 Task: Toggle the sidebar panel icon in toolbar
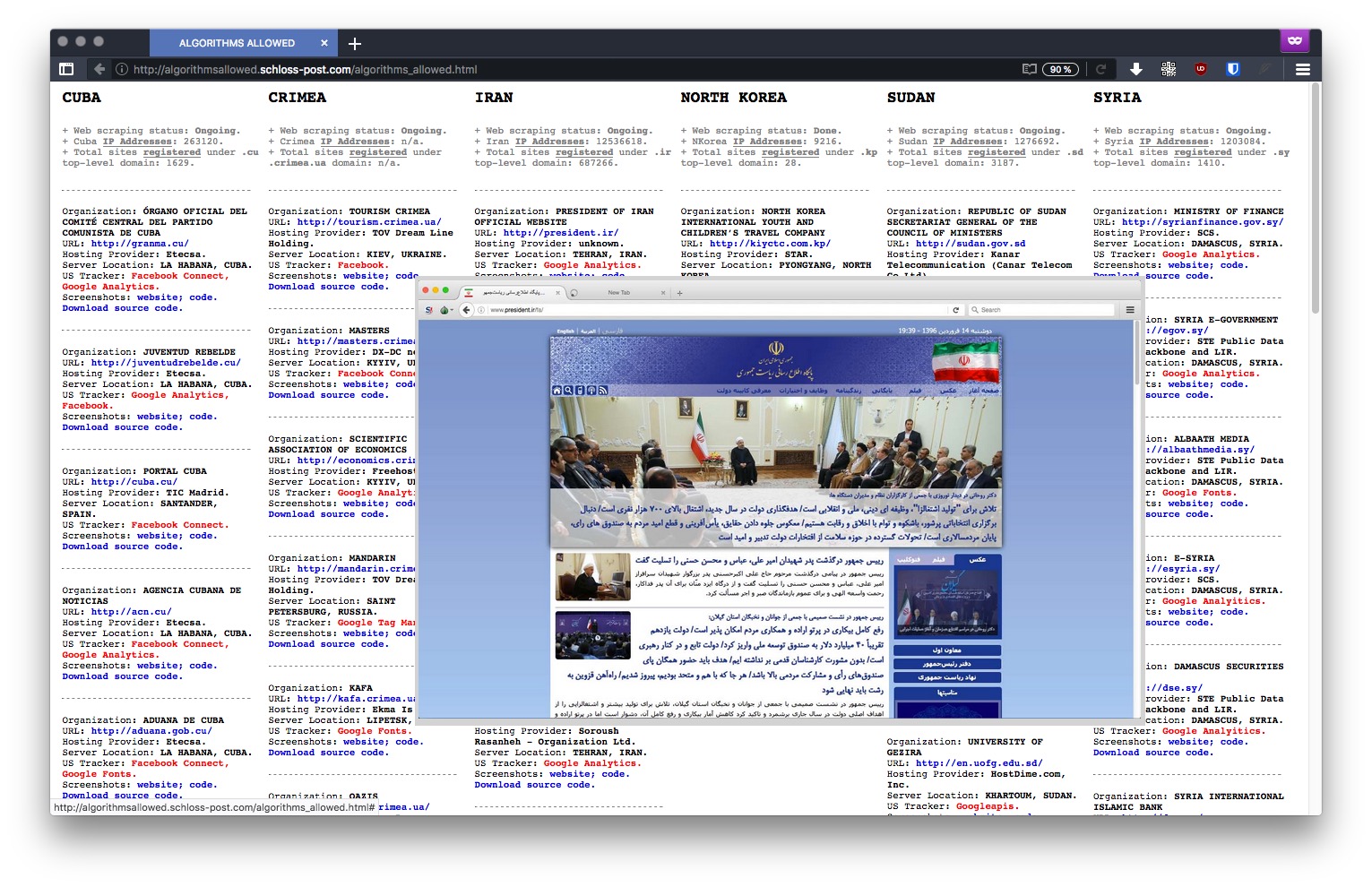(x=66, y=69)
